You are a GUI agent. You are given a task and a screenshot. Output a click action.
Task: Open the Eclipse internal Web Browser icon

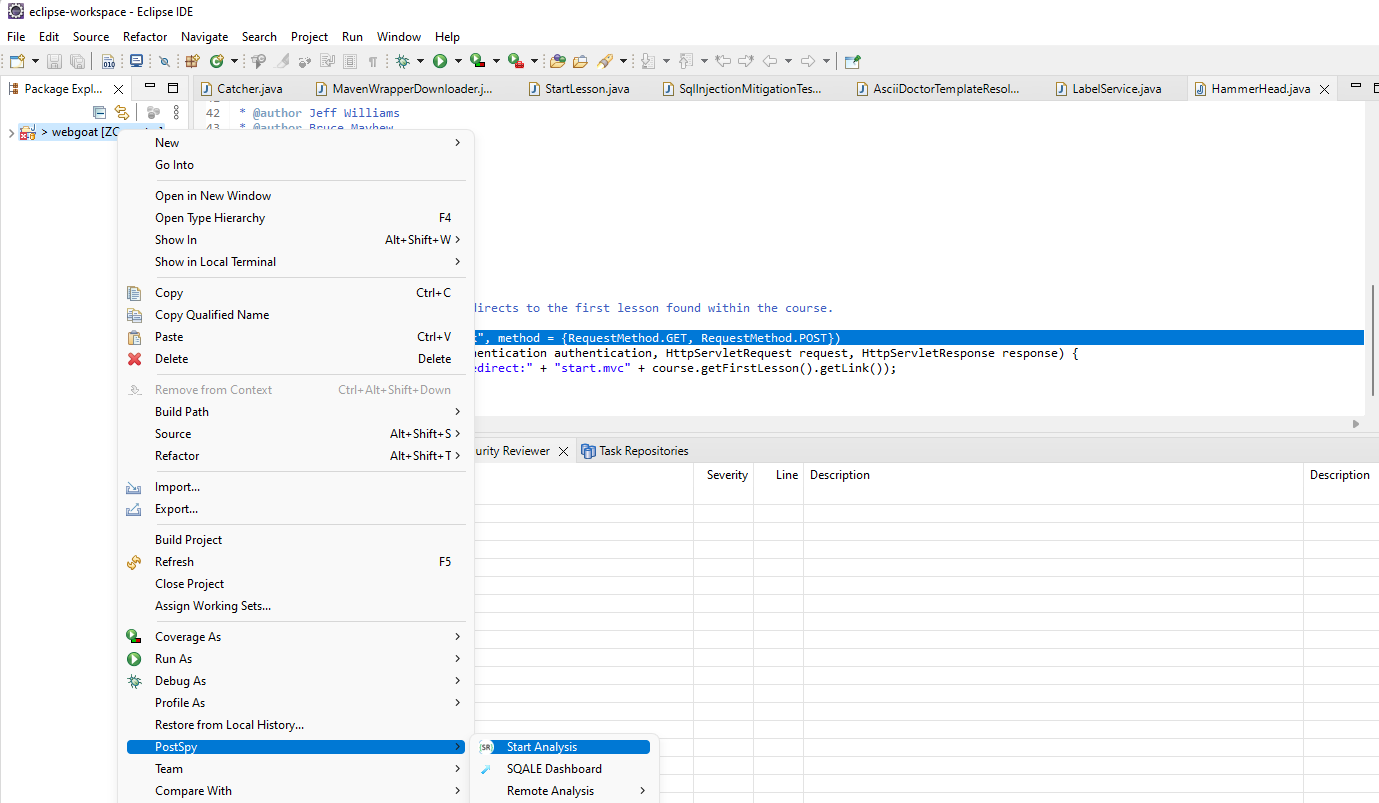(137, 61)
